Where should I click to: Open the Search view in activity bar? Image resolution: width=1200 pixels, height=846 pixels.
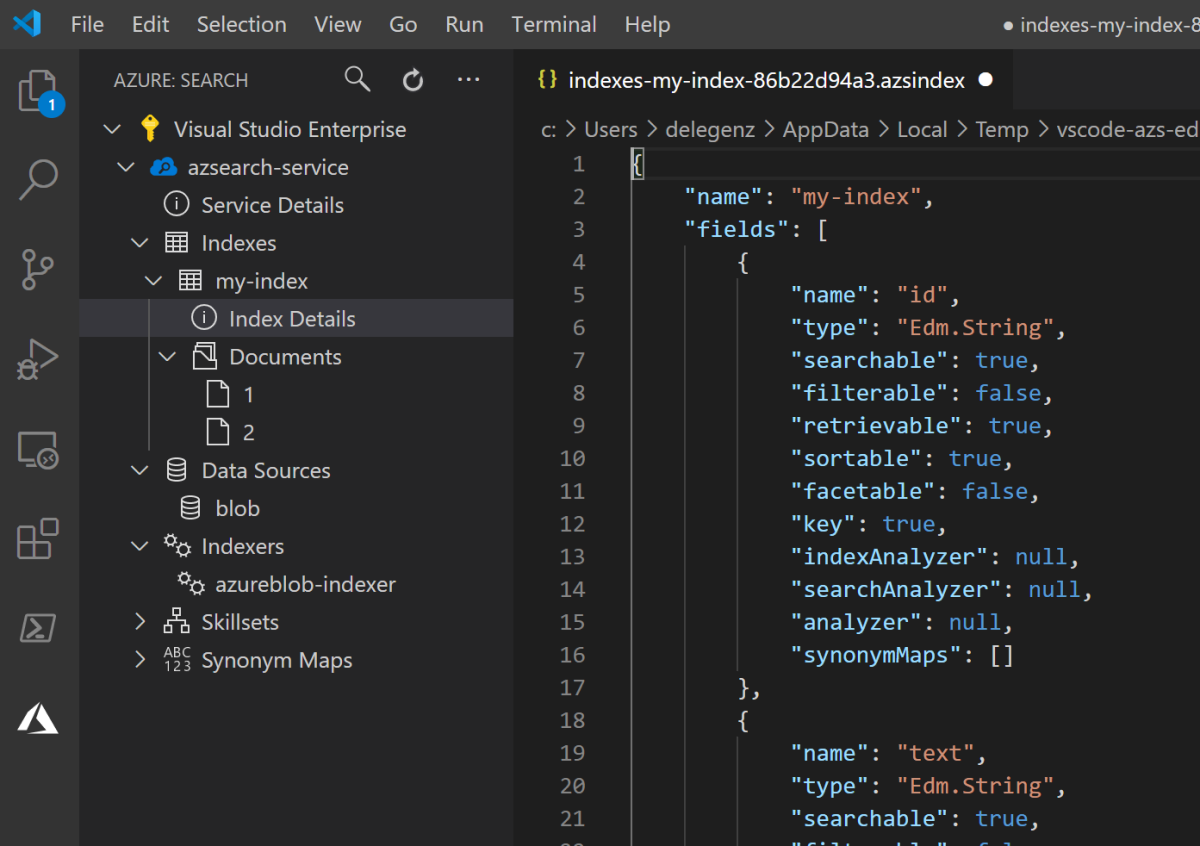pos(39,179)
